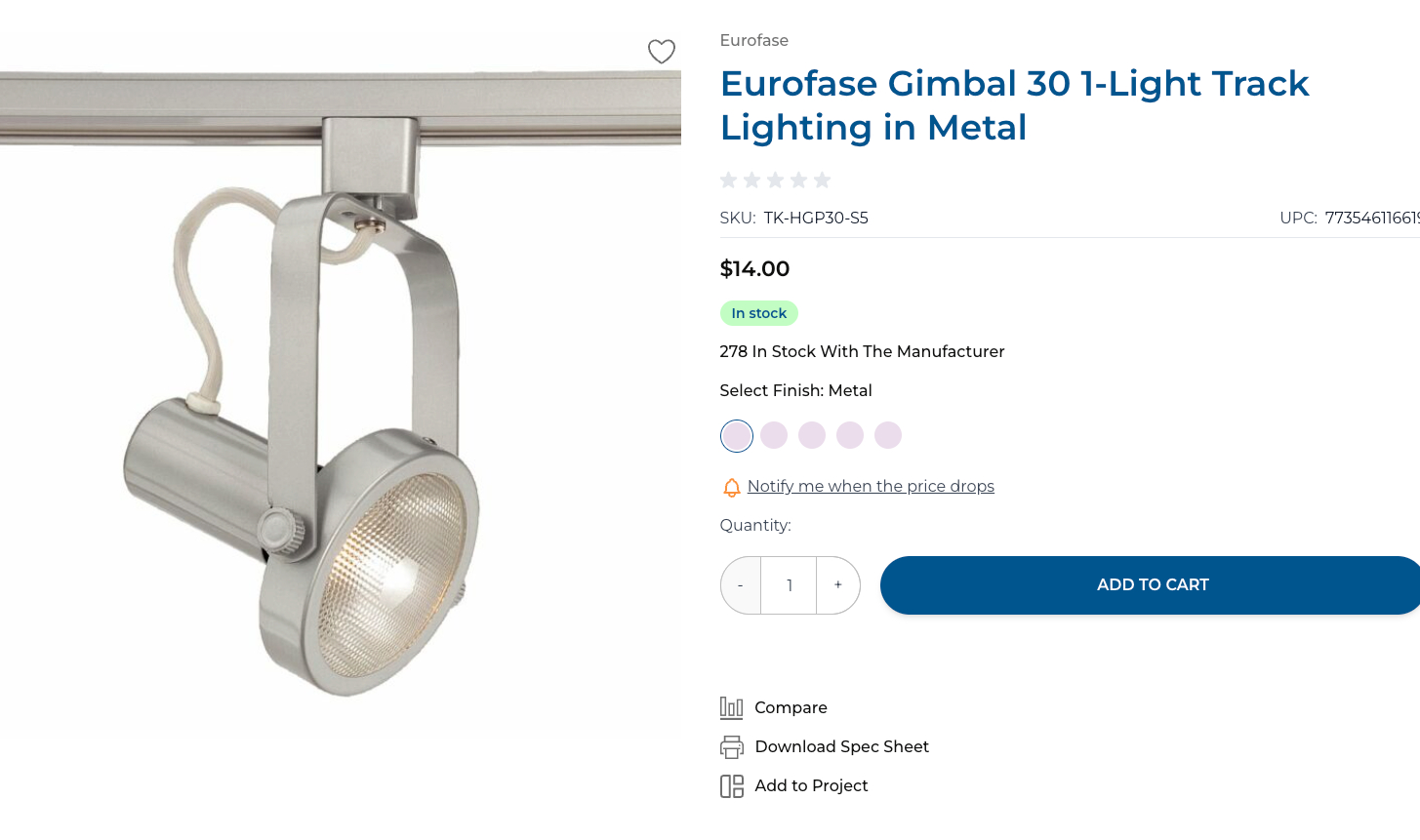Pick the third finish swatch
The width and height of the screenshot is (1420, 840).
pyautogui.click(x=812, y=435)
